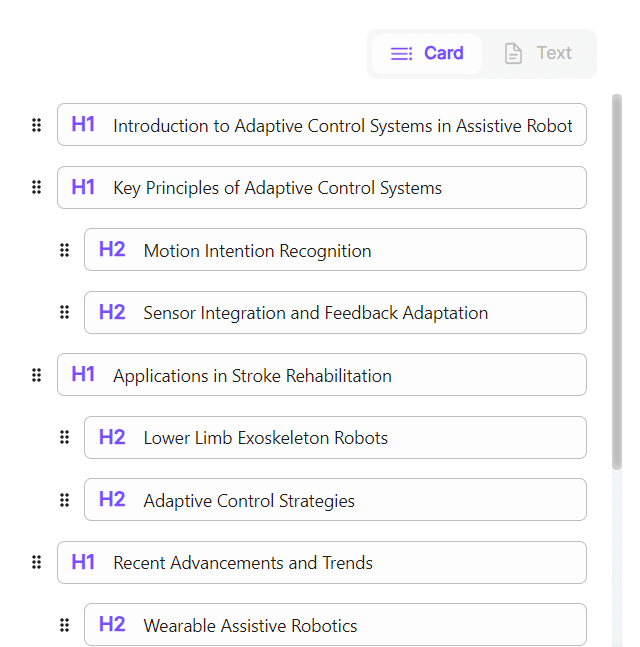The height and width of the screenshot is (647, 640).
Task: Click drag handle for Sensor Integration card
Action: click(x=64, y=312)
